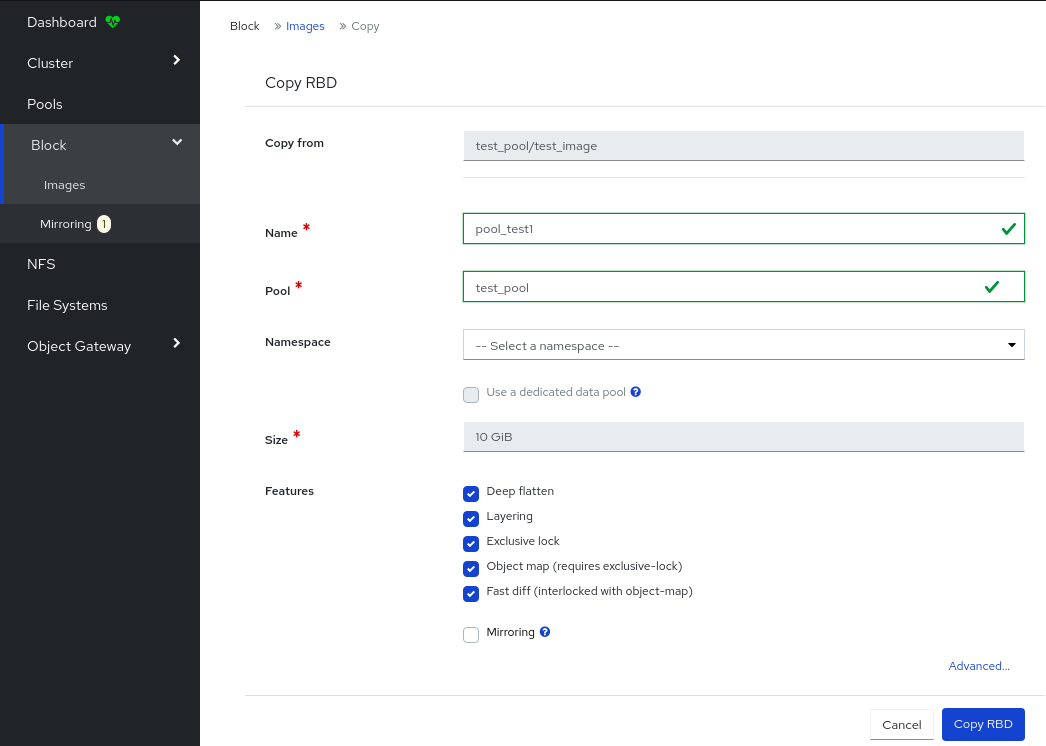Click the green validation checkmark in the Name field

pyautogui.click(x=1009, y=228)
